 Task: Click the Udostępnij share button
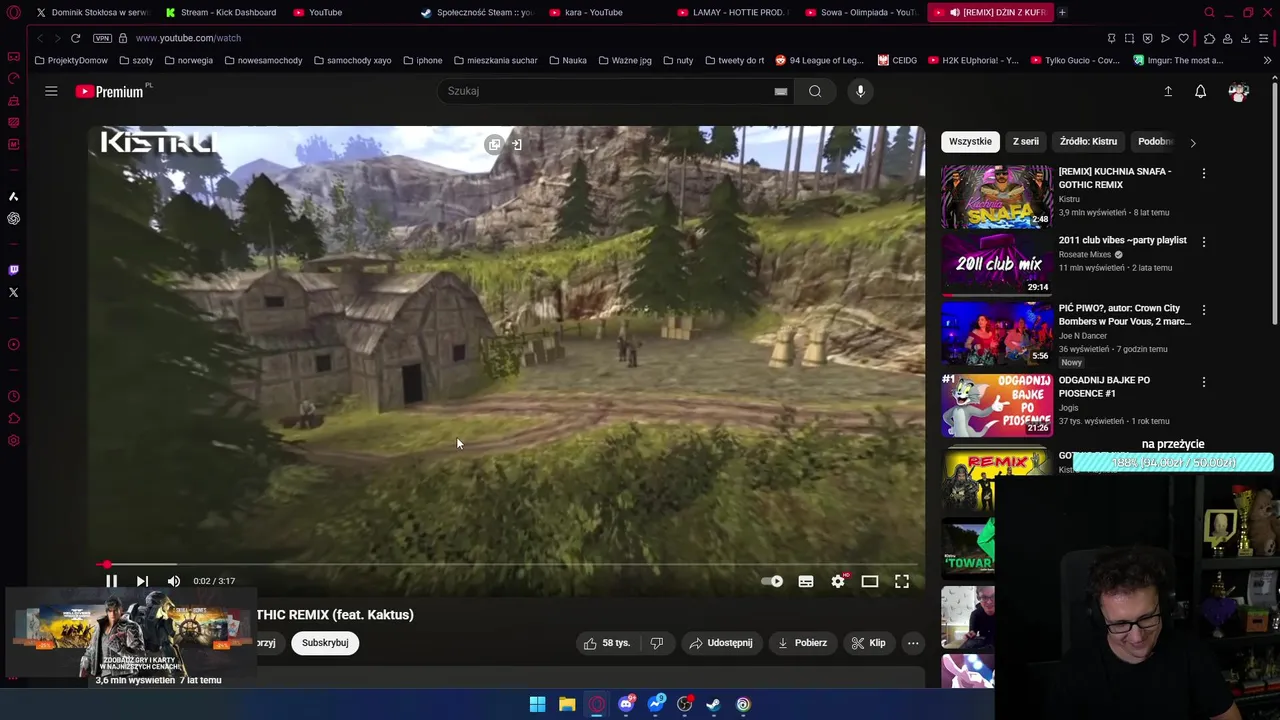pos(721,643)
